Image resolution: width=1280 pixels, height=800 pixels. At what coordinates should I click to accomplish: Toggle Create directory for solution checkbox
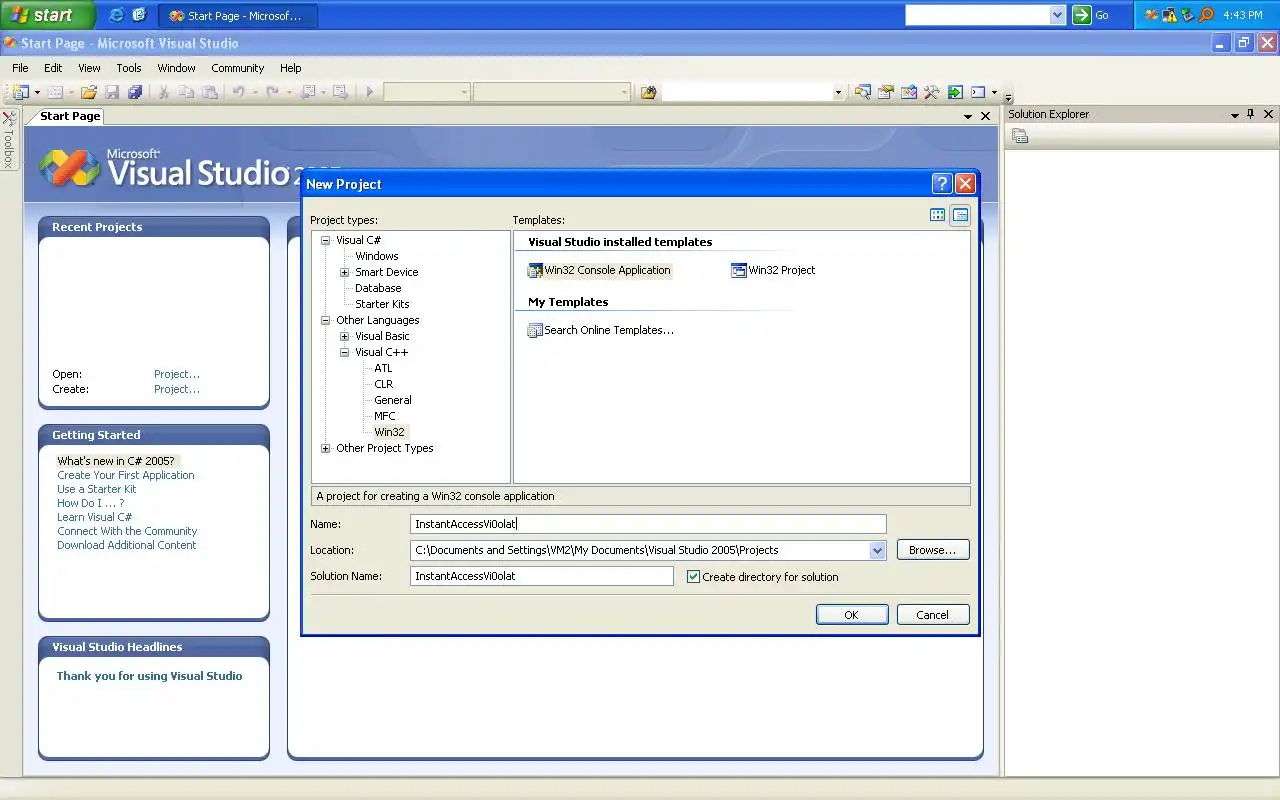693,577
